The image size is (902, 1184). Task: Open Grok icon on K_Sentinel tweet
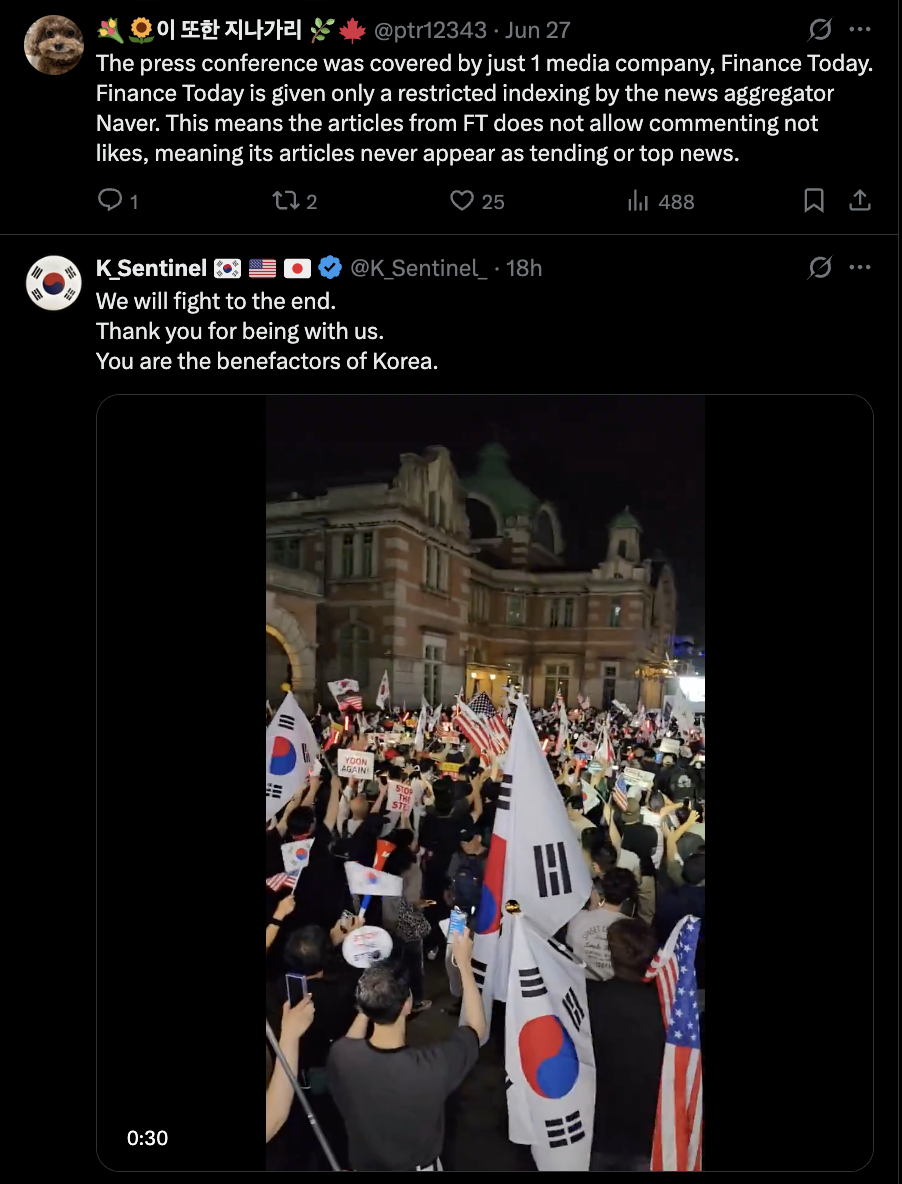tap(820, 267)
